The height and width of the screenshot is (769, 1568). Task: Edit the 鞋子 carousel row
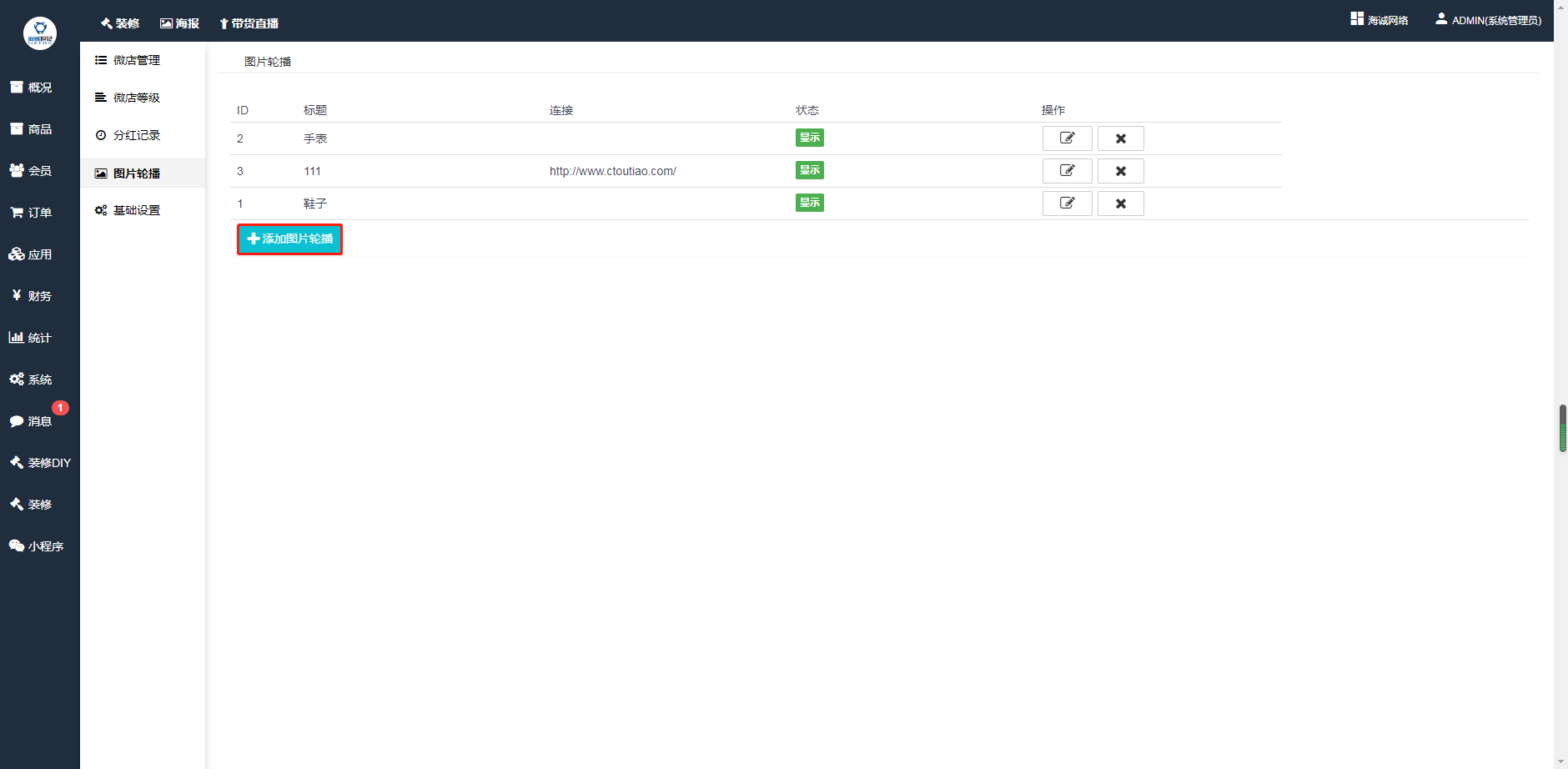point(1068,204)
